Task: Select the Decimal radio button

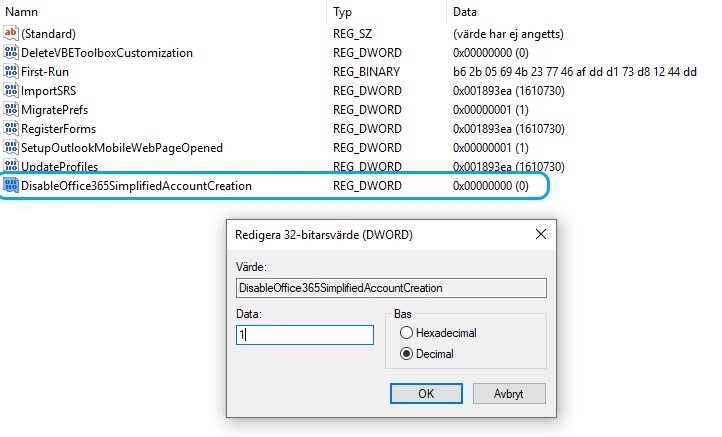Action: pyautogui.click(x=406, y=354)
